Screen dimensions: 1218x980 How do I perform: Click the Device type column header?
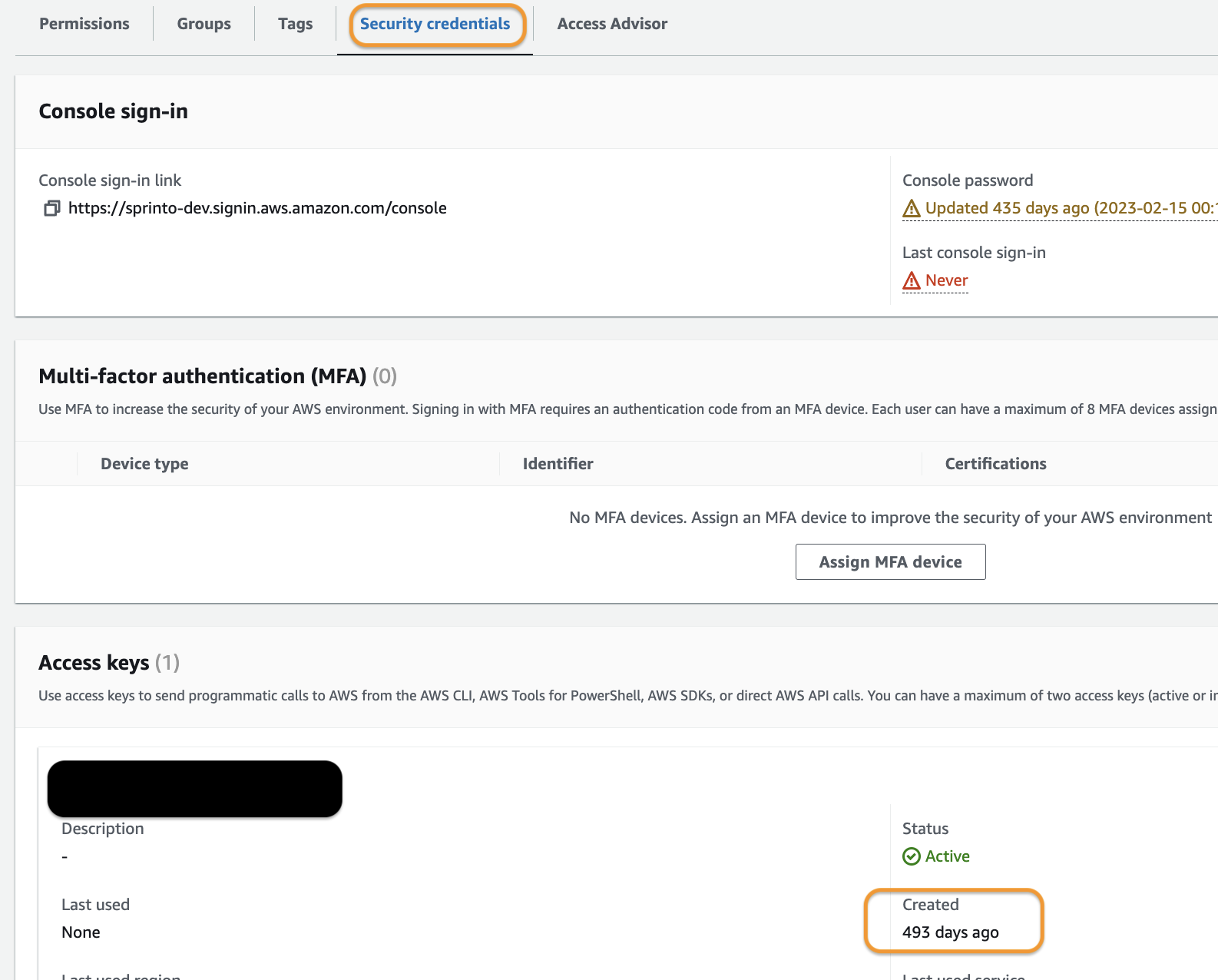144,464
